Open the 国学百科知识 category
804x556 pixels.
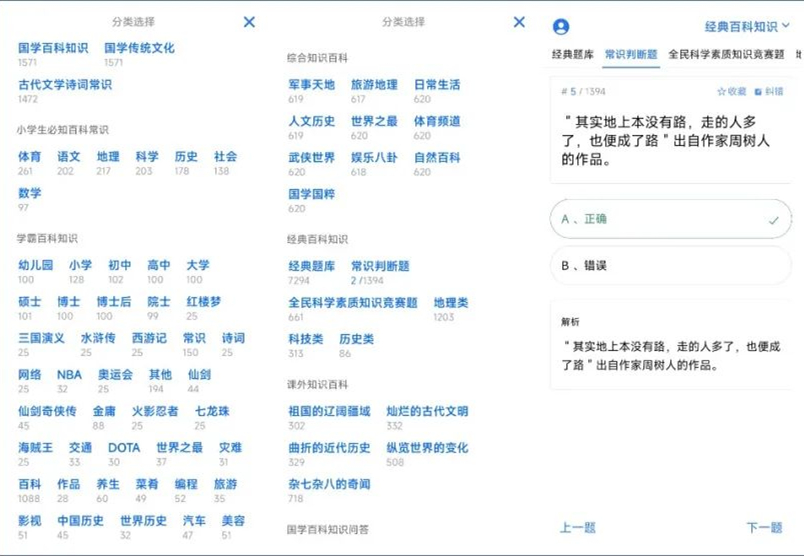[53, 48]
